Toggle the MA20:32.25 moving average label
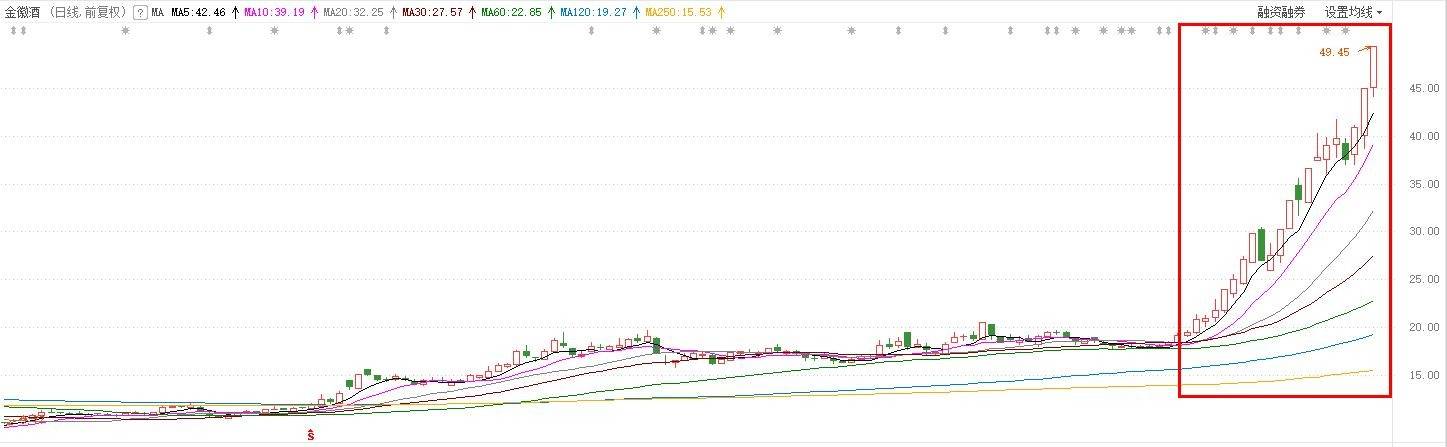 [353, 13]
